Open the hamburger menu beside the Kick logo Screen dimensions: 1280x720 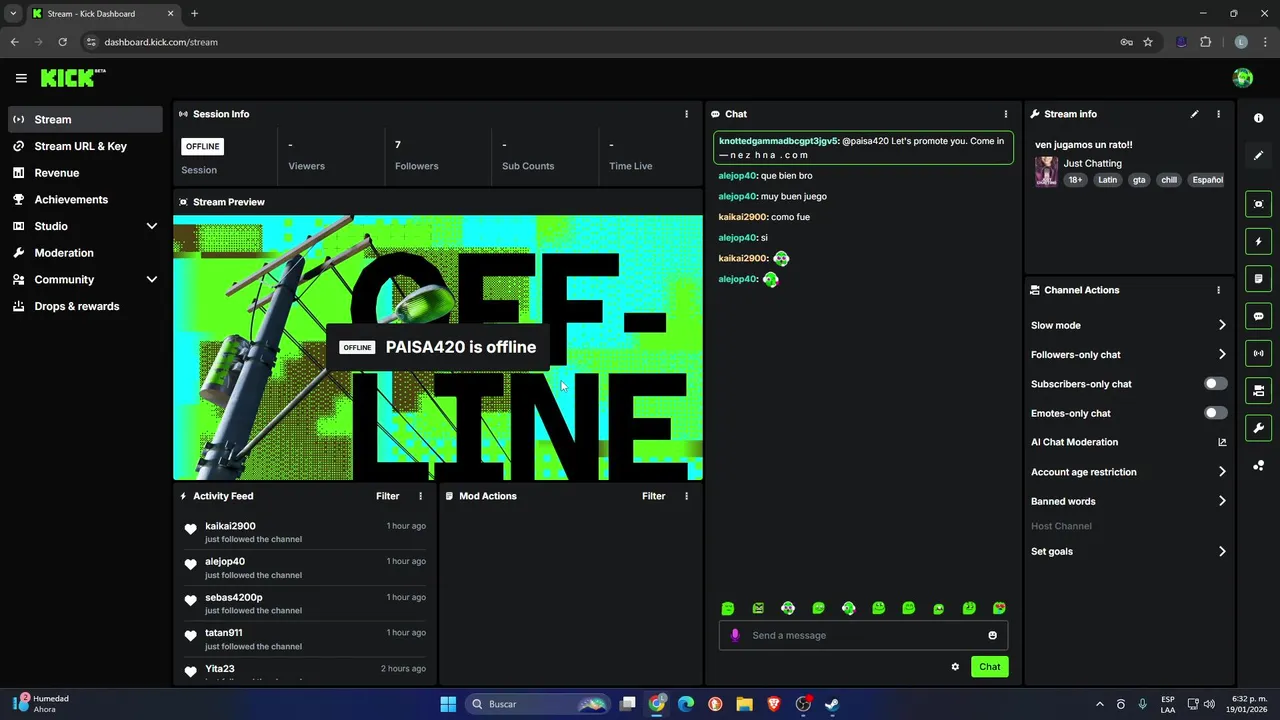(x=21, y=78)
